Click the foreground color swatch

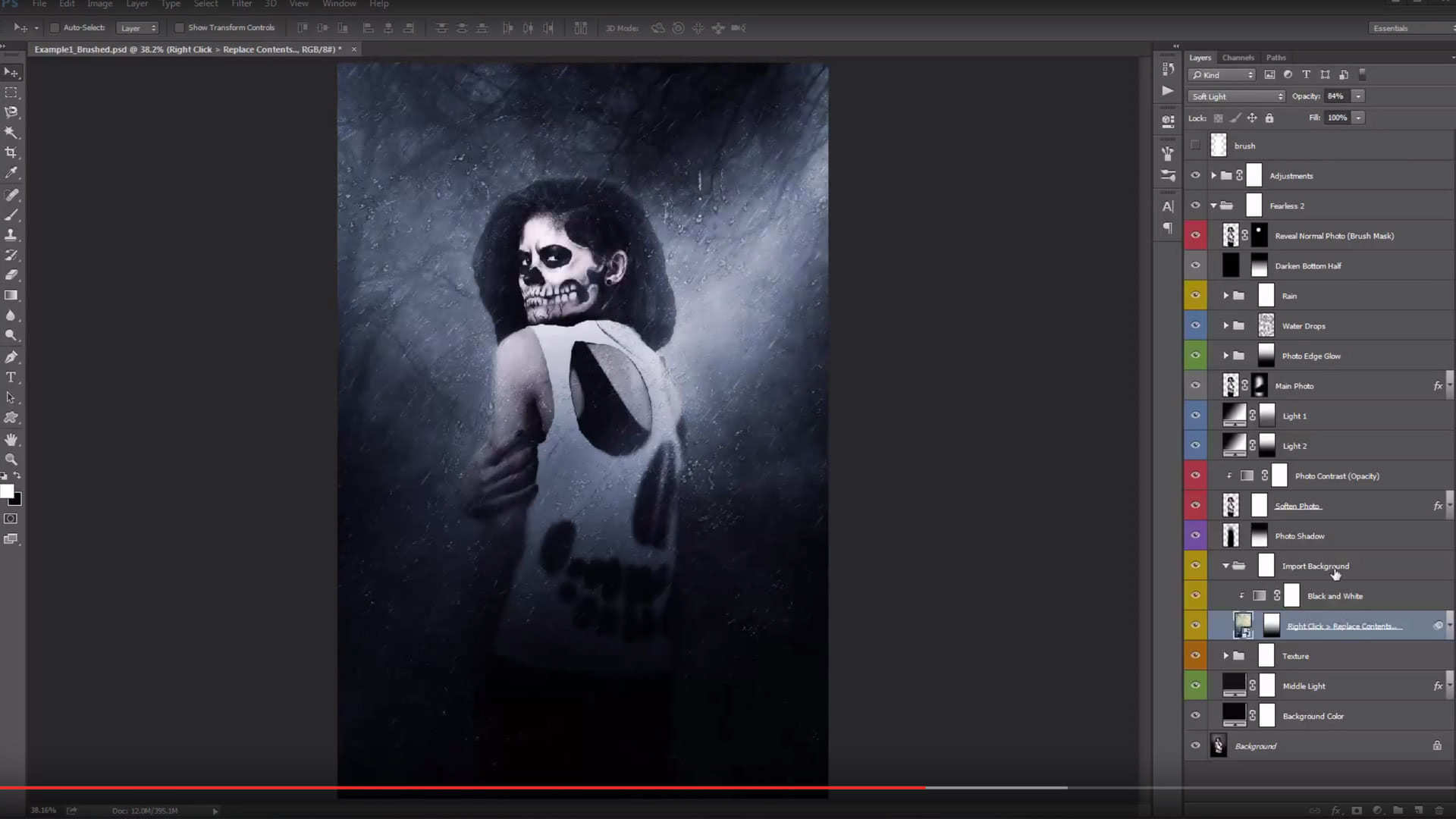(7, 491)
